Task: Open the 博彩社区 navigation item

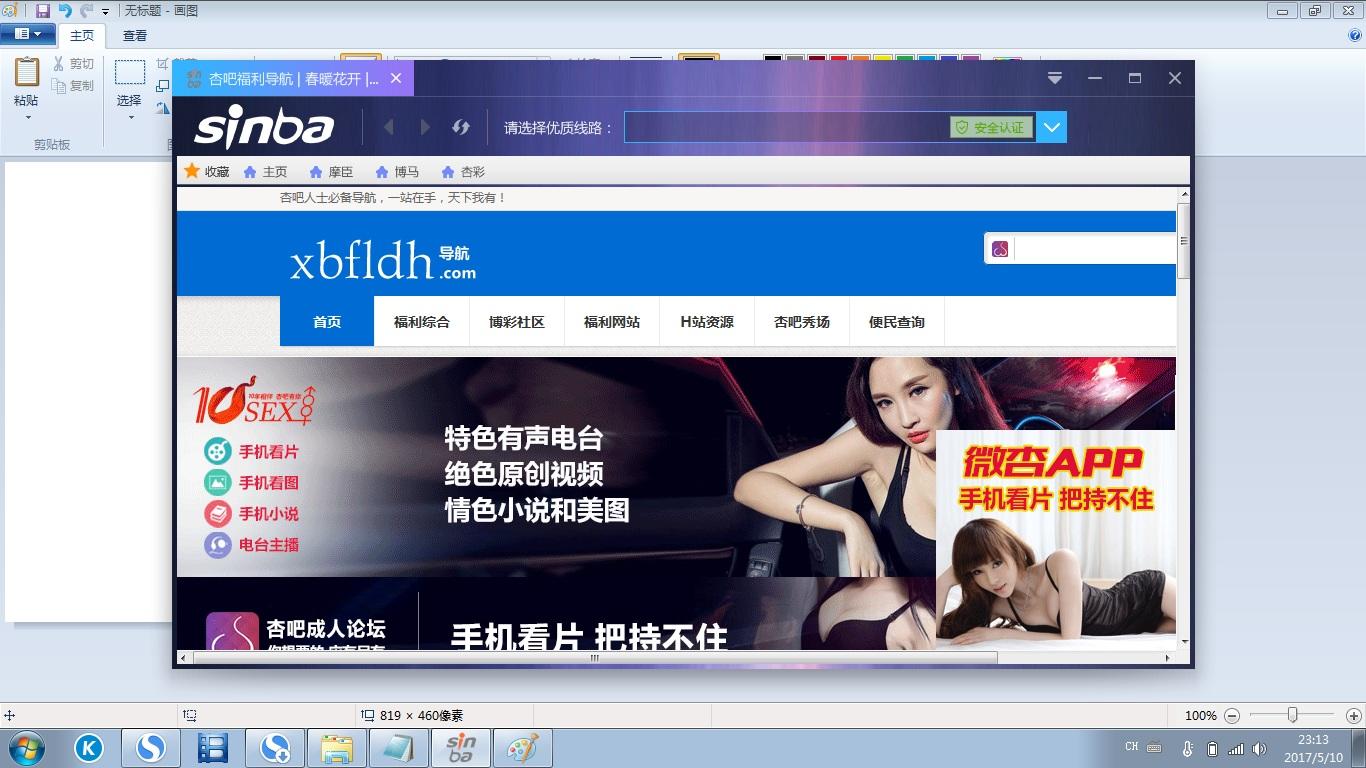Action: point(517,322)
